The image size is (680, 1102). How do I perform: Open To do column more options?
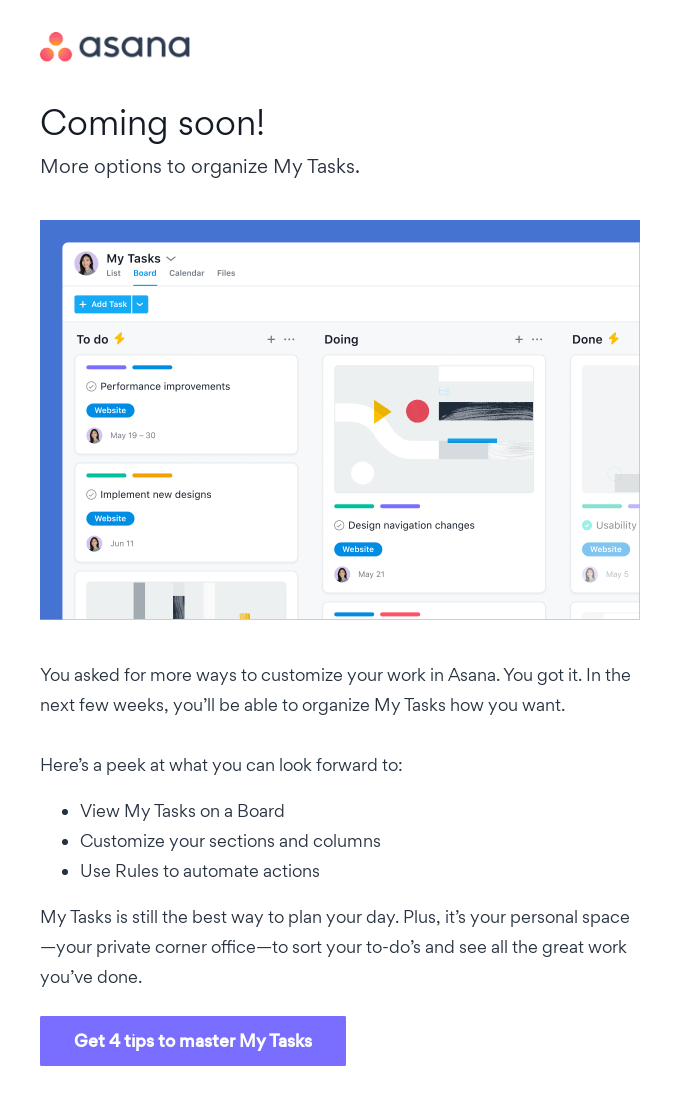290,340
